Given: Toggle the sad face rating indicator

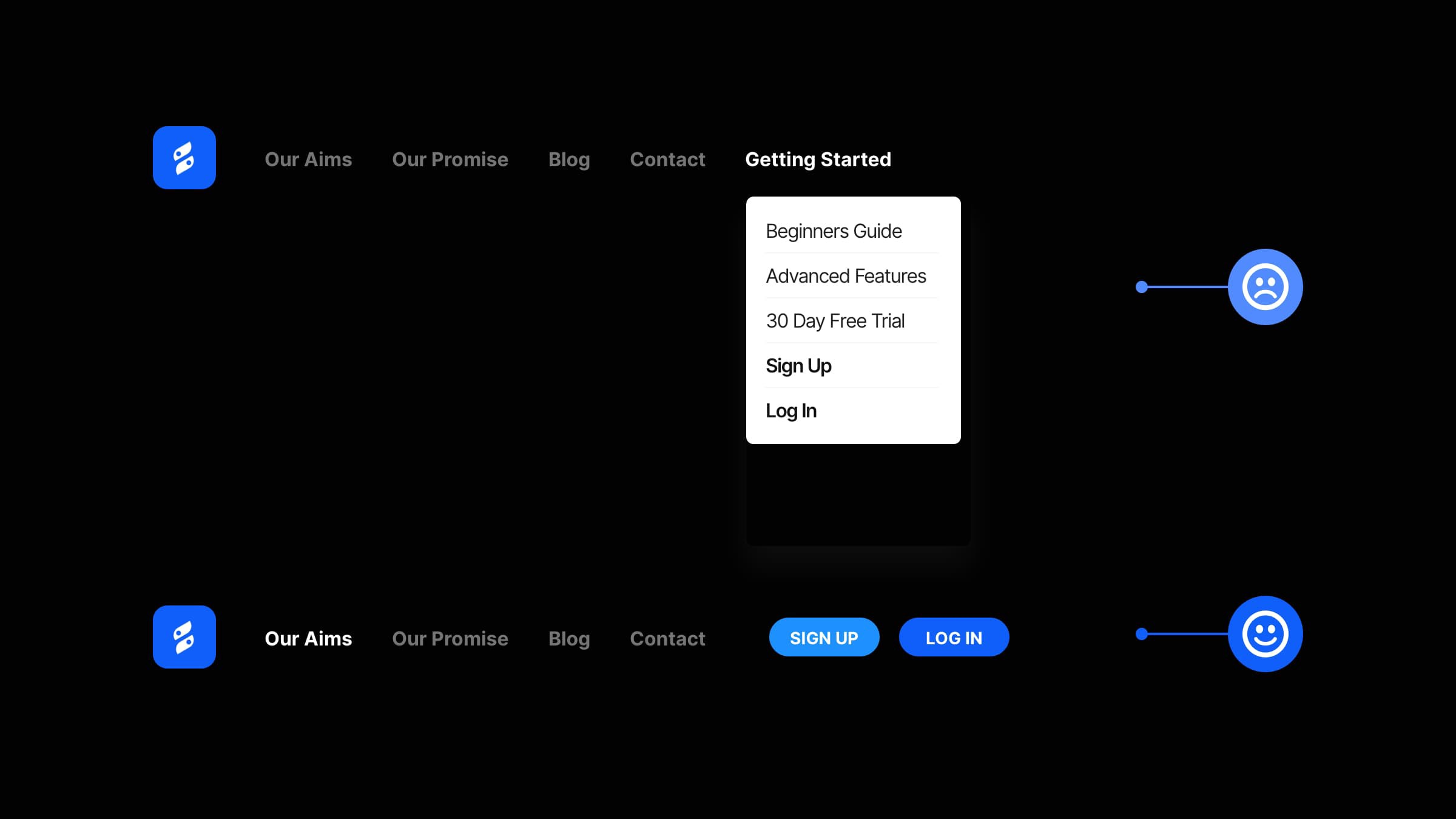Looking at the screenshot, I should coord(1265,286).
